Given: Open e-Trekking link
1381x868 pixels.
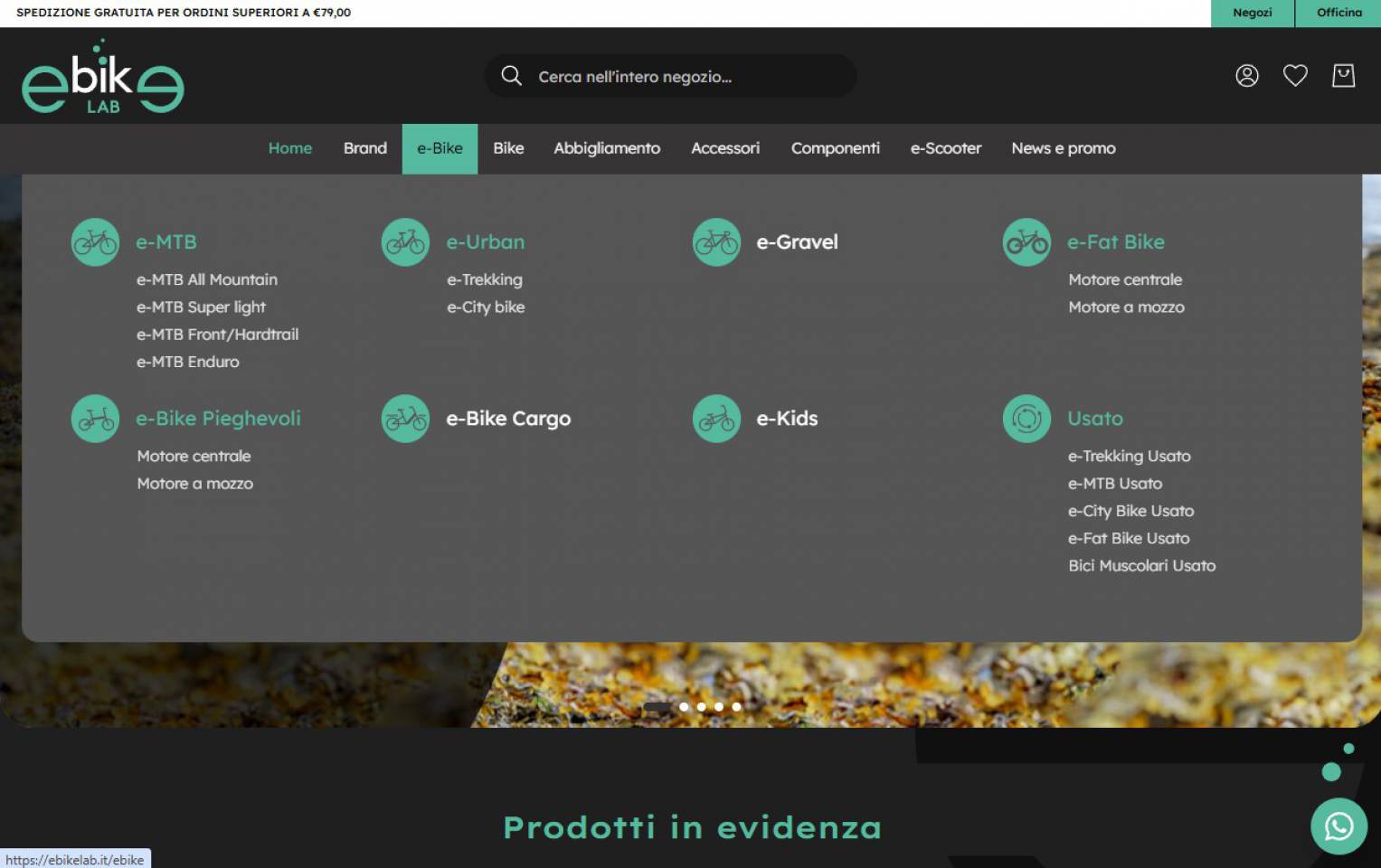Looking at the screenshot, I should tap(485, 280).
